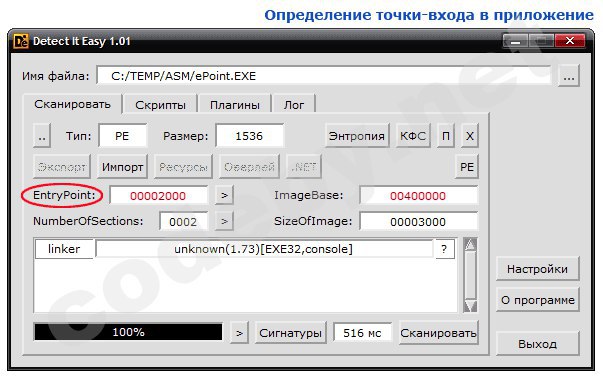
Task: Click the EntryPoint value 00002000
Action: point(158,196)
